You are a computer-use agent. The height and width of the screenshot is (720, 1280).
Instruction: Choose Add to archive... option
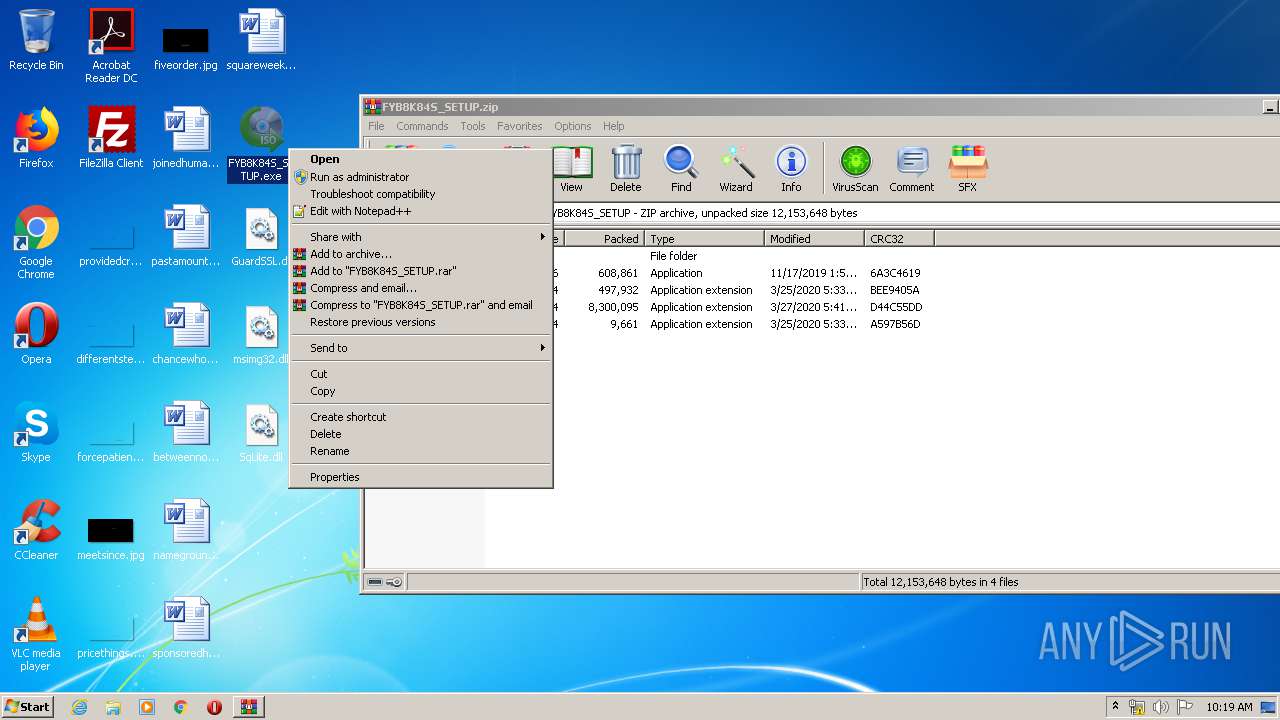[420, 254]
